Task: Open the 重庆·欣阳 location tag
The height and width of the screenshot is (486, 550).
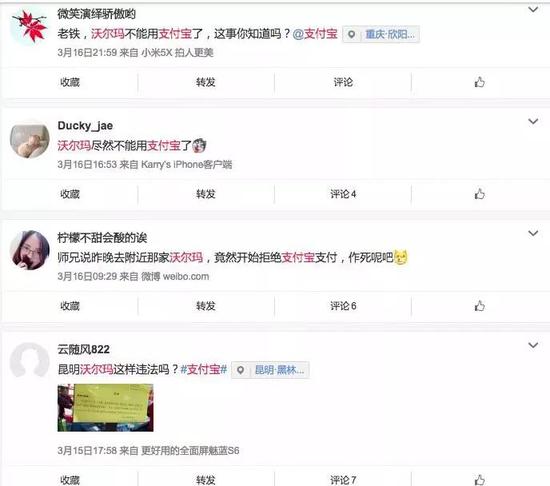Action: click(x=381, y=34)
